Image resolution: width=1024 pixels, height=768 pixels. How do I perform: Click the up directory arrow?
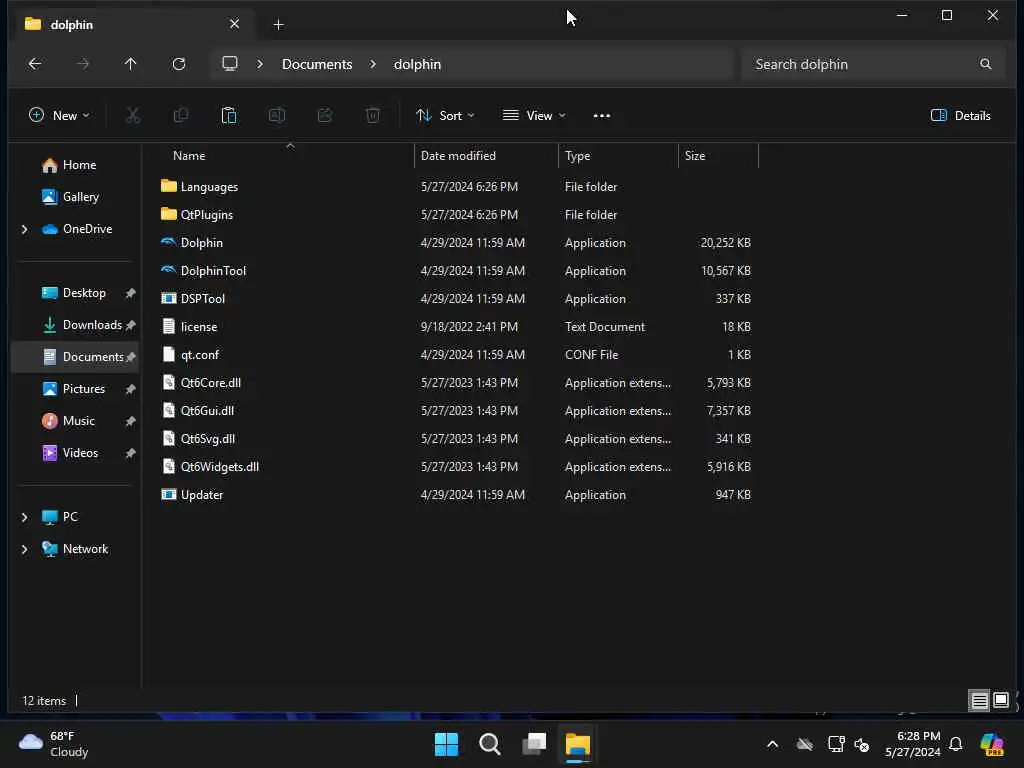point(131,64)
